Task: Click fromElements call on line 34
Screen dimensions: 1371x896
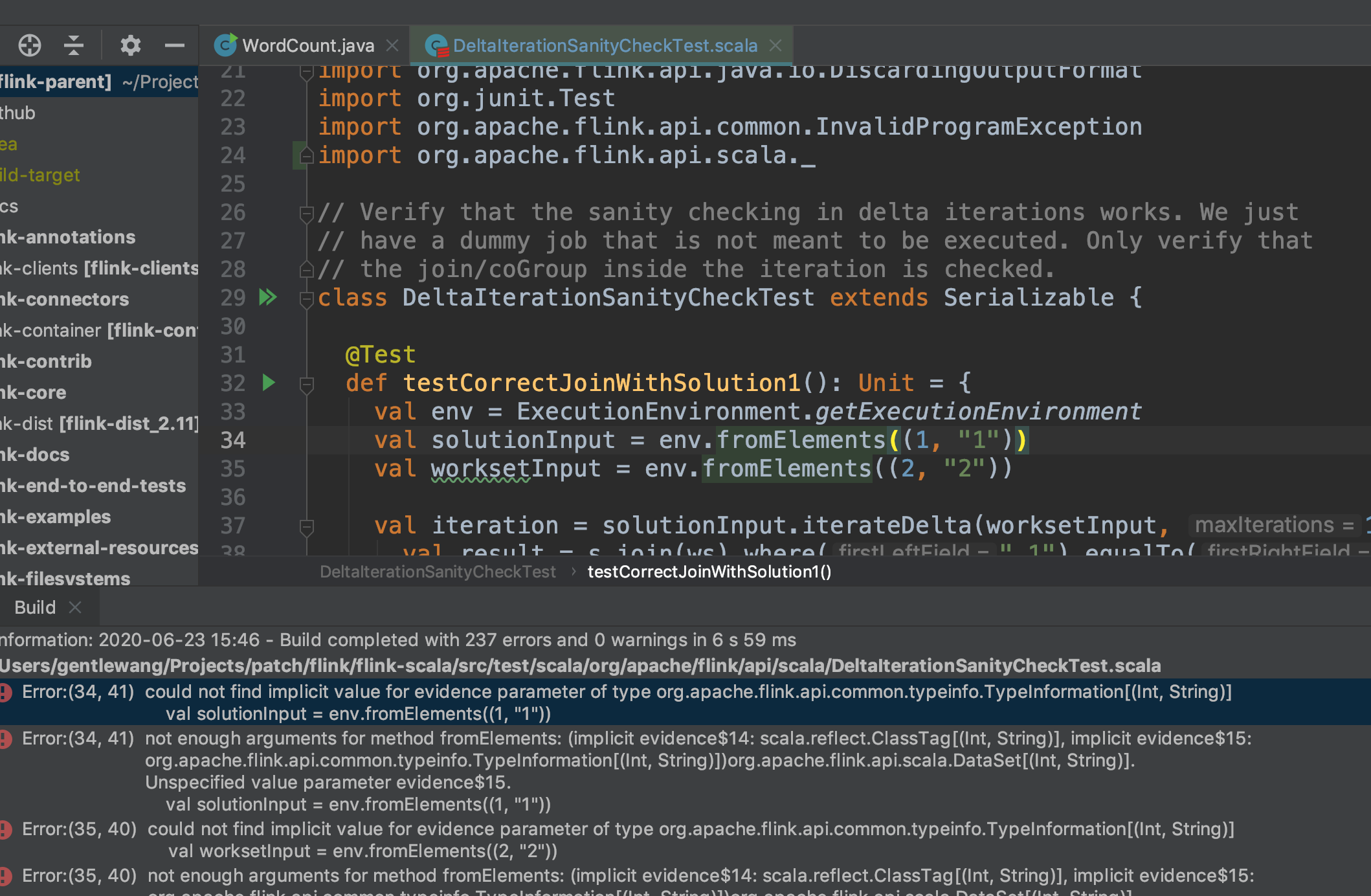Action: [x=801, y=440]
